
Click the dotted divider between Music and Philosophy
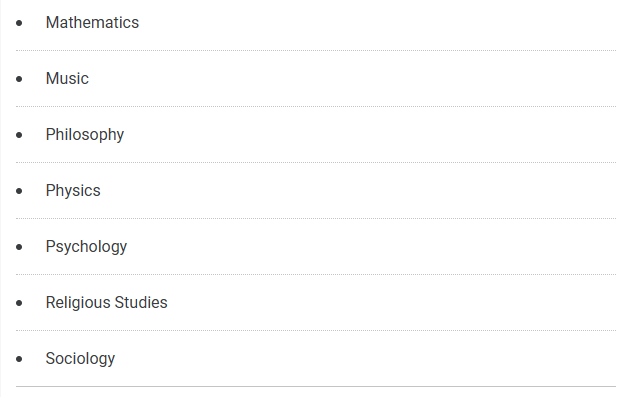coord(316,107)
